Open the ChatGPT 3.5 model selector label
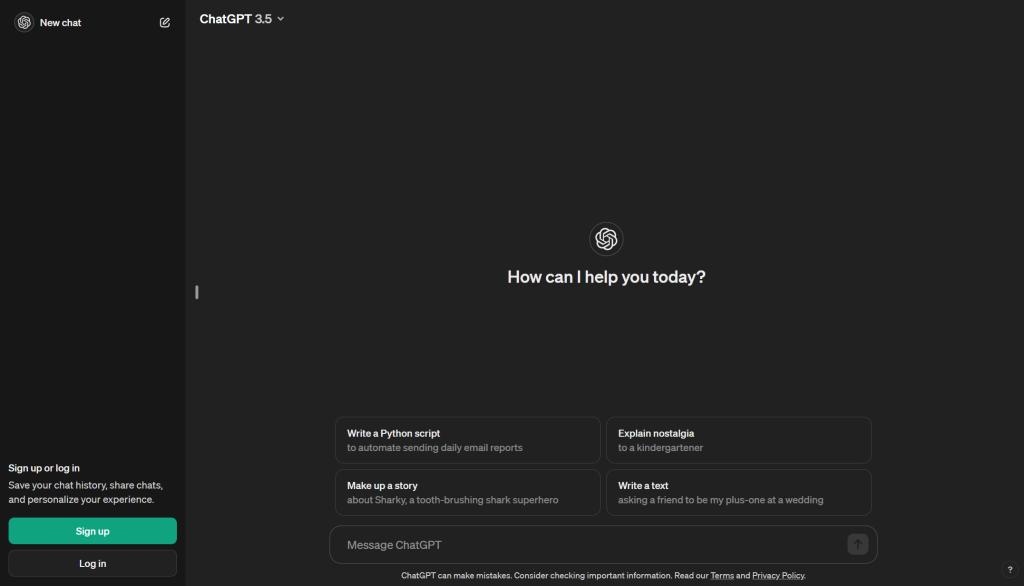Viewport: 1024px width, 586px height. (x=235, y=19)
